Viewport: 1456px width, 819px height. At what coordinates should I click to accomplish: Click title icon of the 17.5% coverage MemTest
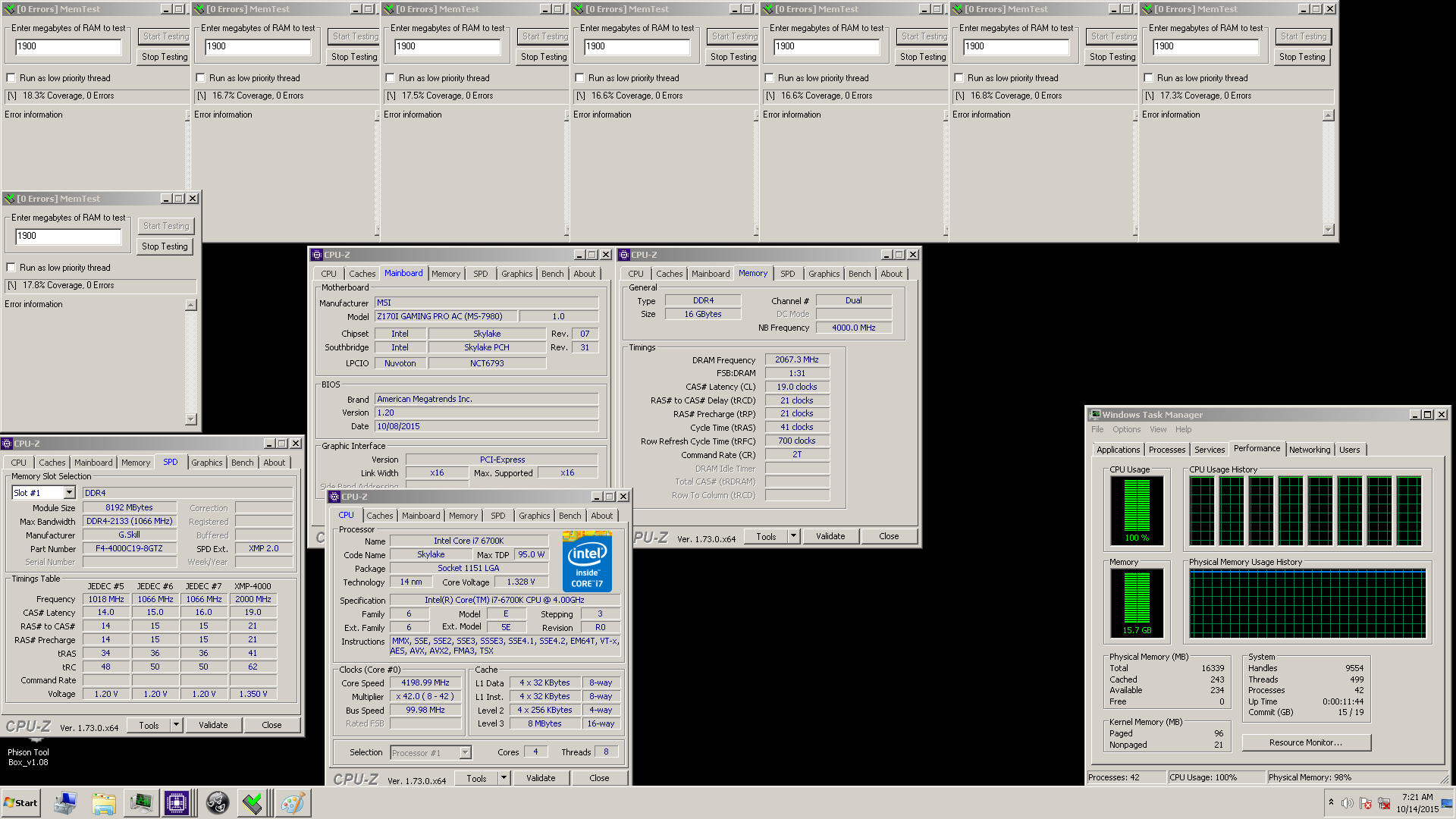click(x=388, y=9)
